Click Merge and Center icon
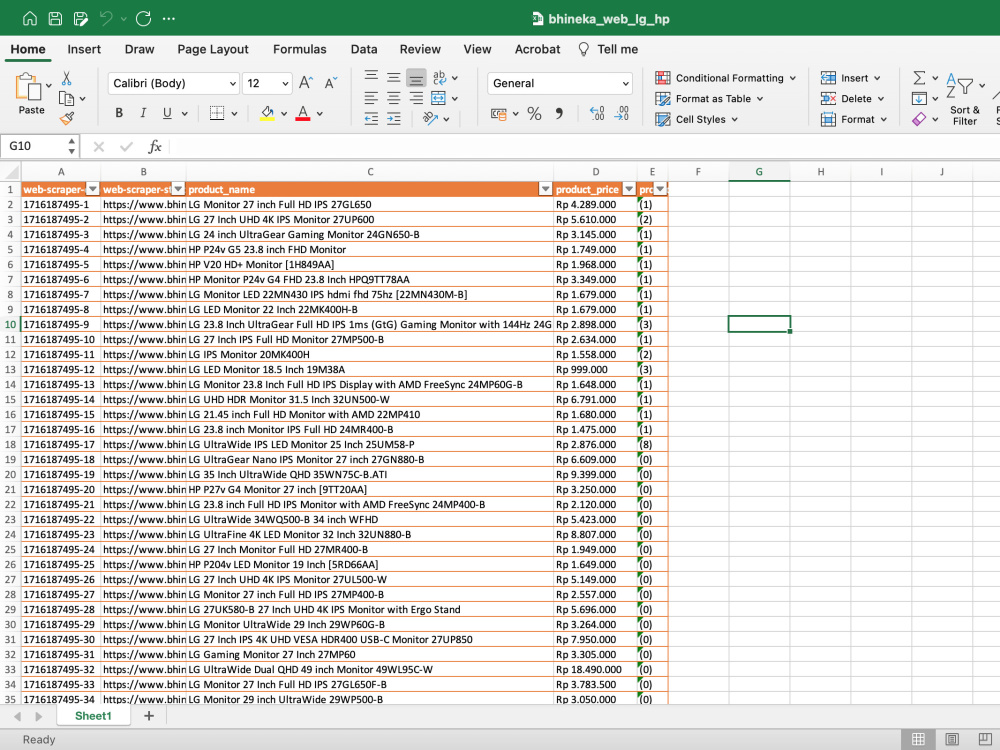1000x750 pixels. click(439, 98)
